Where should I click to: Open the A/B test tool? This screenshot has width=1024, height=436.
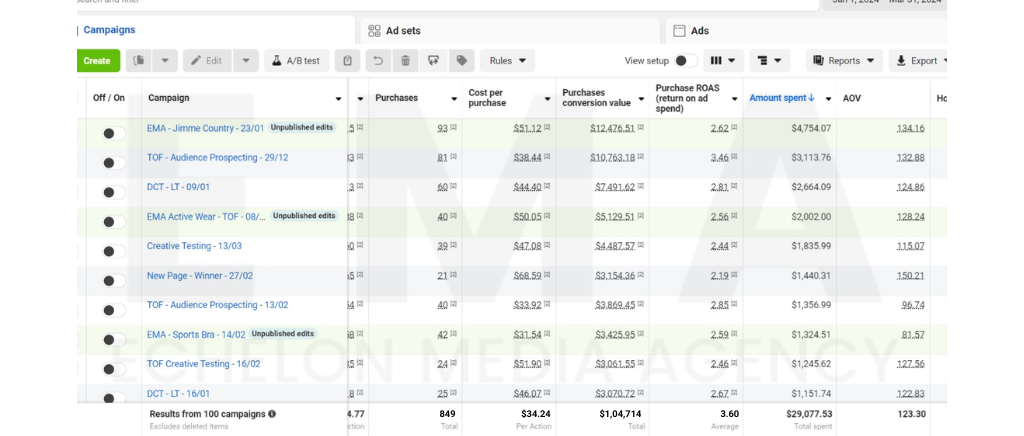coord(296,61)
